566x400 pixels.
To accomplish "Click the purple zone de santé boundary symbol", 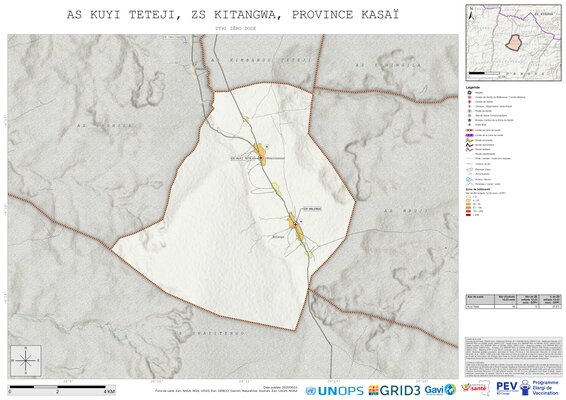I will 469,135.
